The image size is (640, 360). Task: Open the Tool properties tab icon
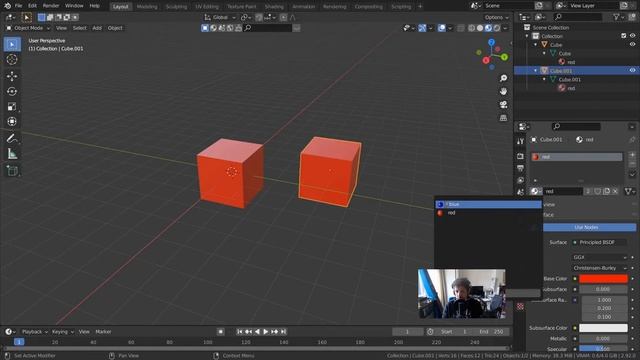[520, 141]
